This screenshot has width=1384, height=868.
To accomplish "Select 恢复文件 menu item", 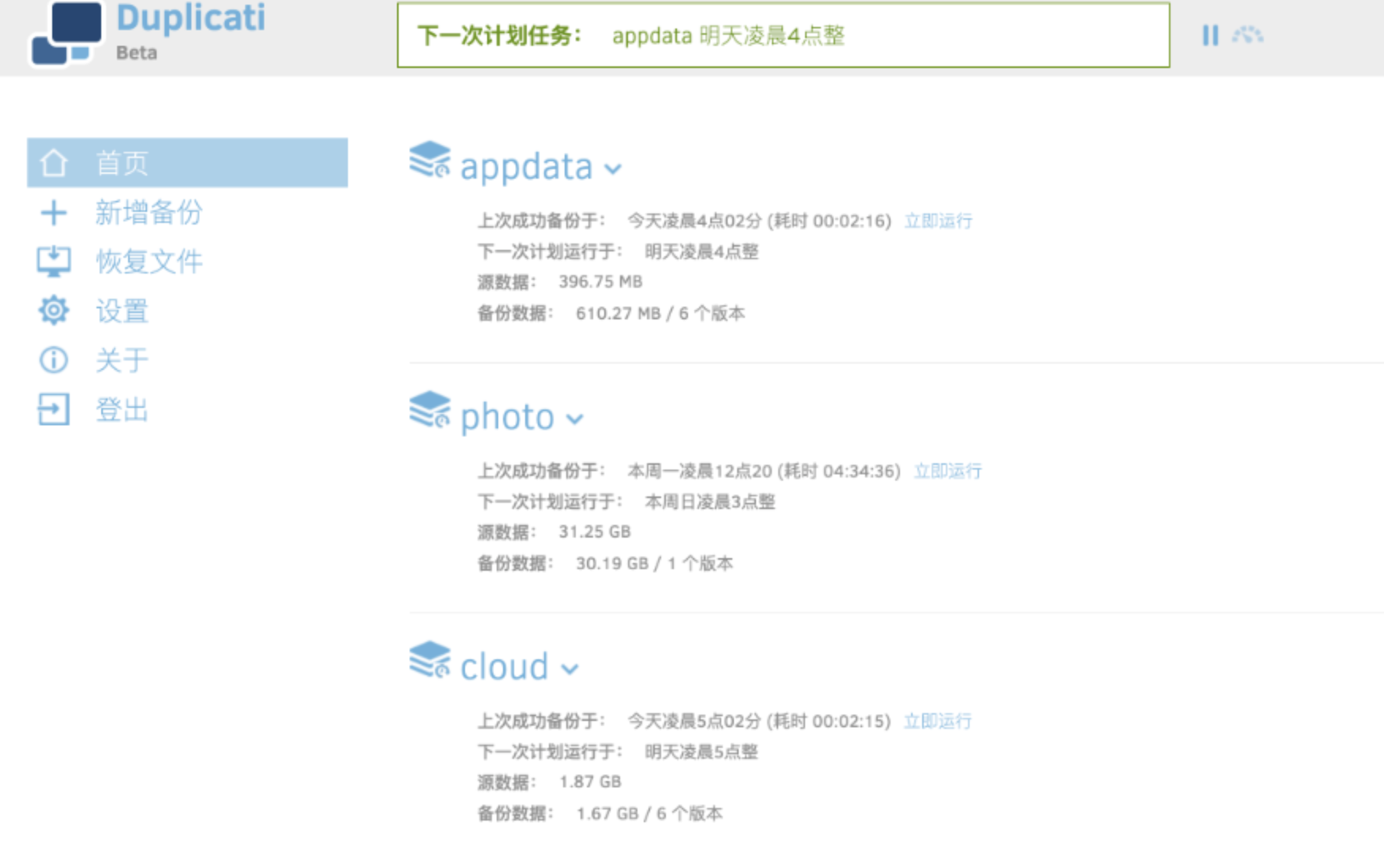I will tap(149, 261).
